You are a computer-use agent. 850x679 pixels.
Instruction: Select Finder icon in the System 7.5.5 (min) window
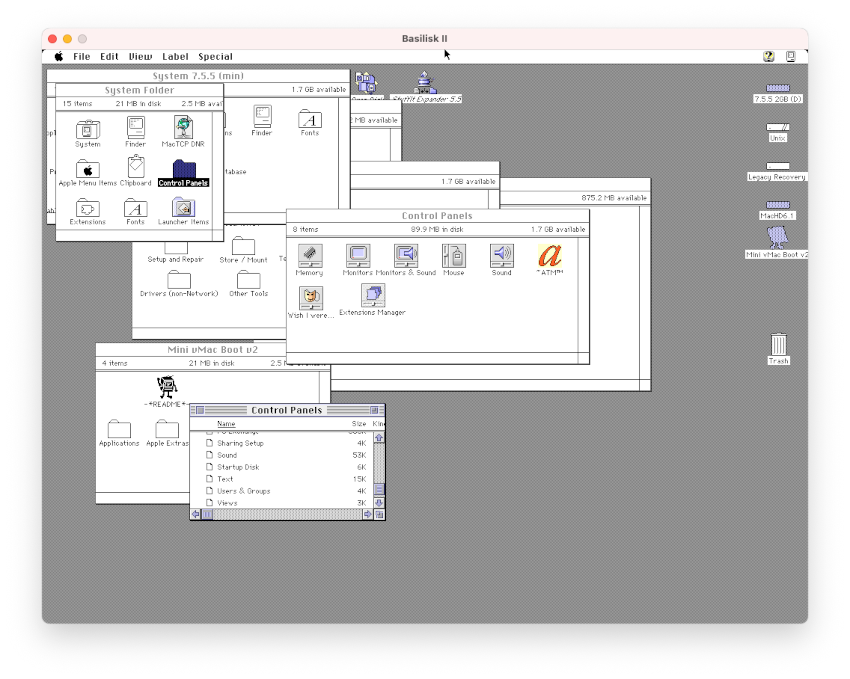coord(262,117)
